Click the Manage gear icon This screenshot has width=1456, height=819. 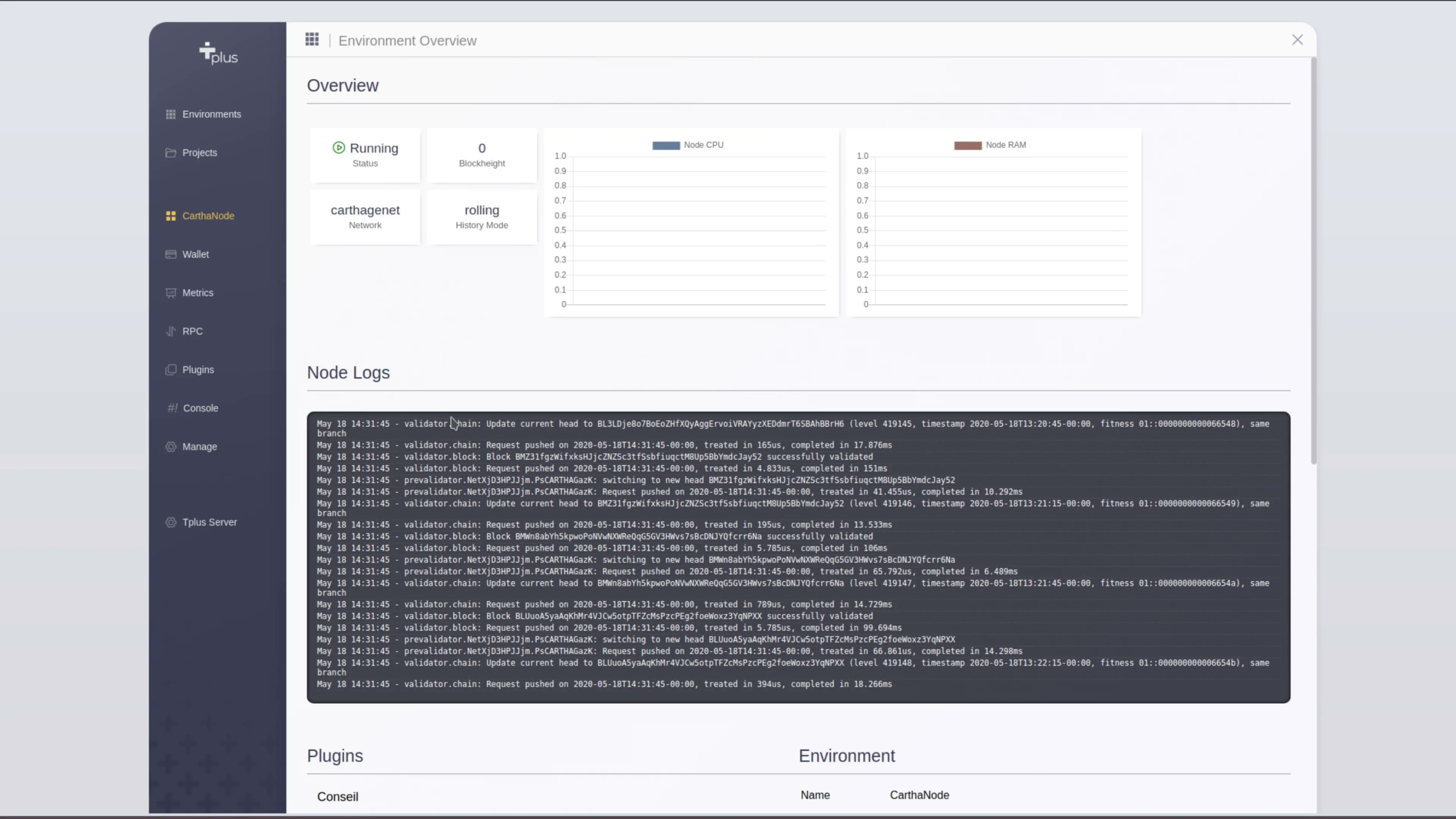[x=170, y=447]
